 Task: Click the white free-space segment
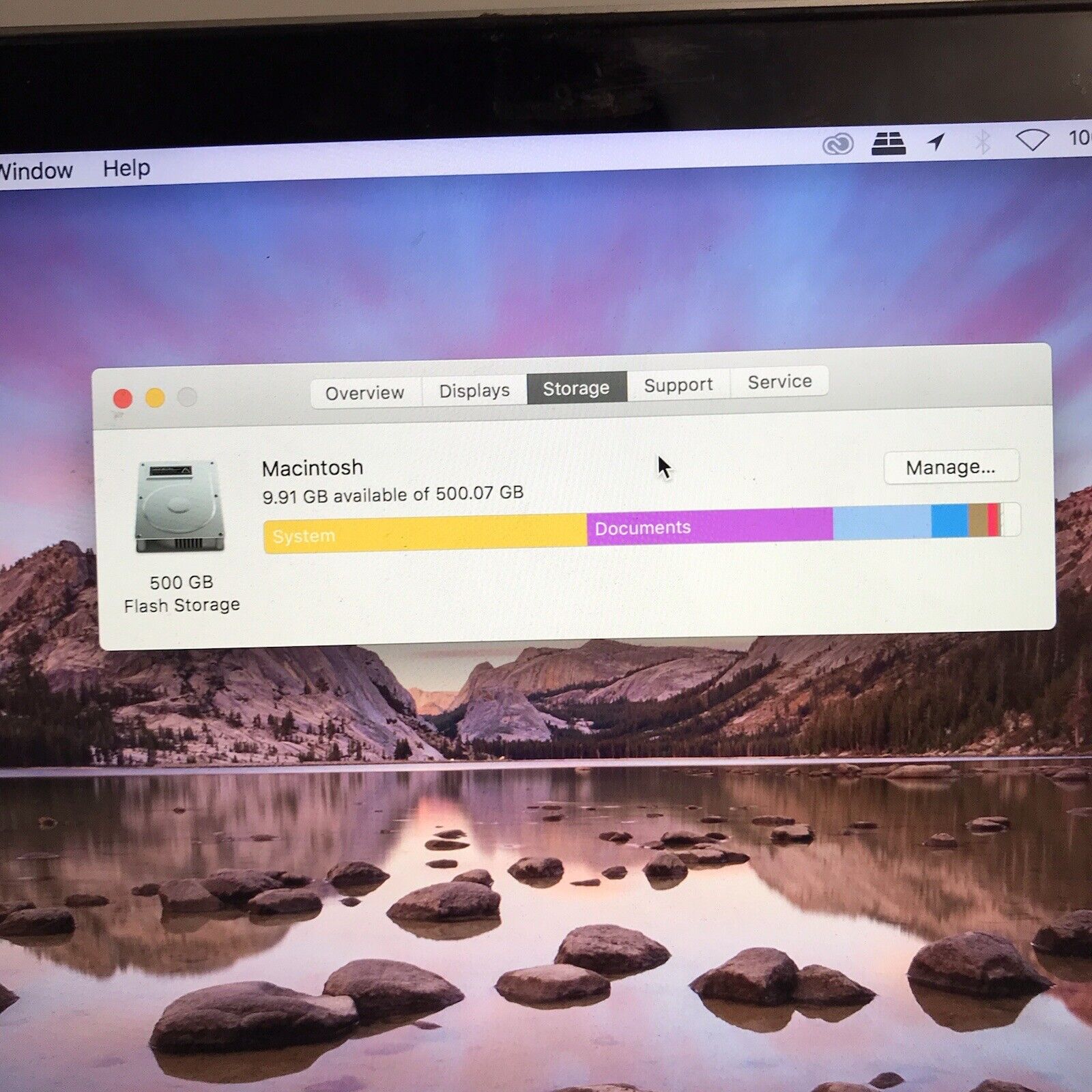point(1011,519)
